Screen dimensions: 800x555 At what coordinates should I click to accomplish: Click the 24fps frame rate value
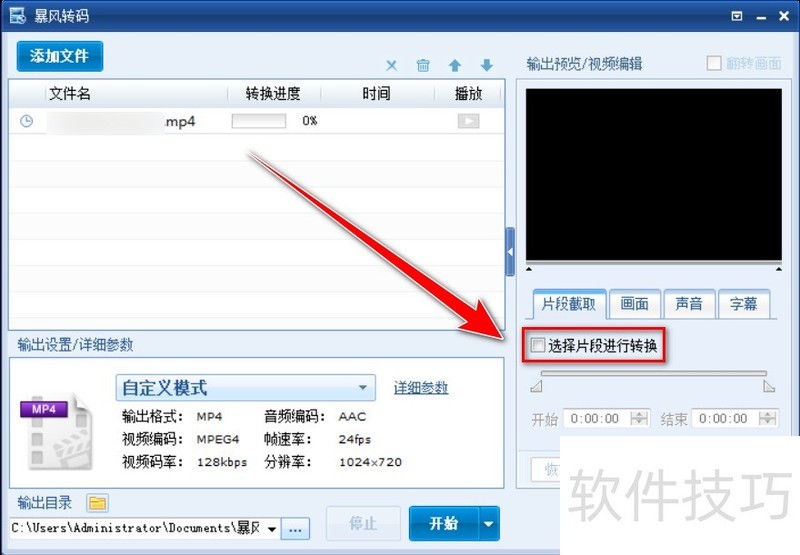pos(355,439)
